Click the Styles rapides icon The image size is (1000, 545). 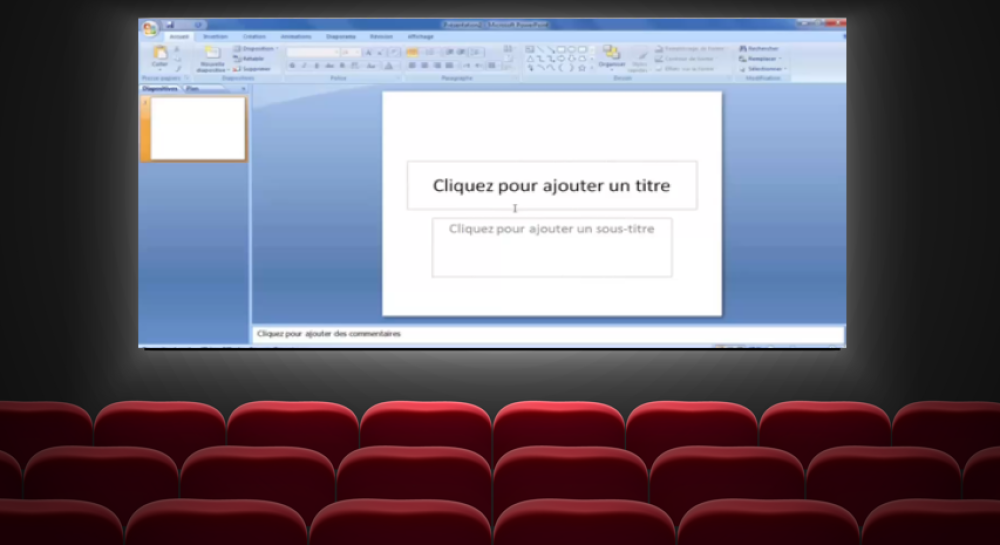(640, 60)
